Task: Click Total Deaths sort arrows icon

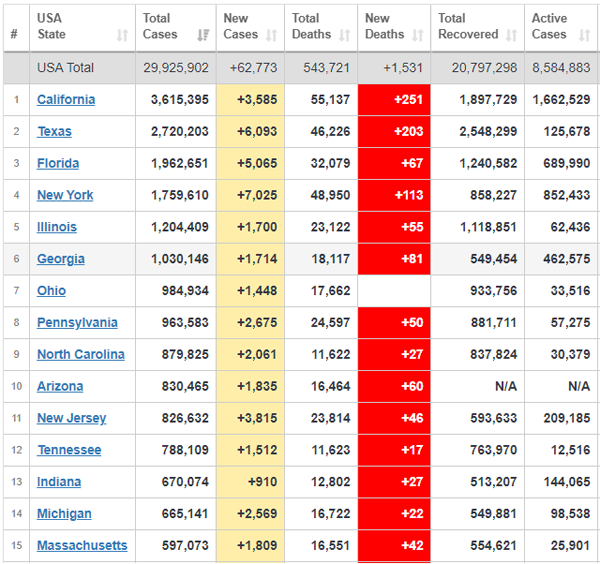Action: click(x=345, y=35)
